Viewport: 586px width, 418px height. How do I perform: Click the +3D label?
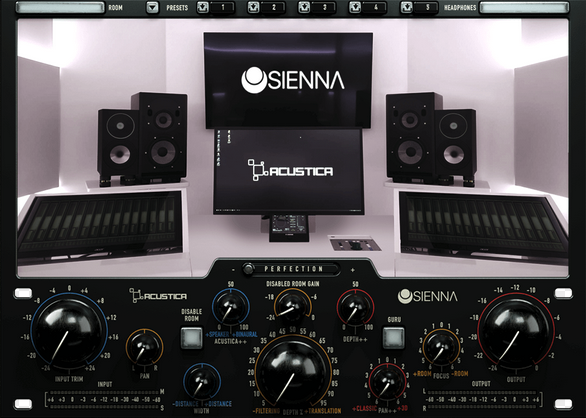pos(403,409)
